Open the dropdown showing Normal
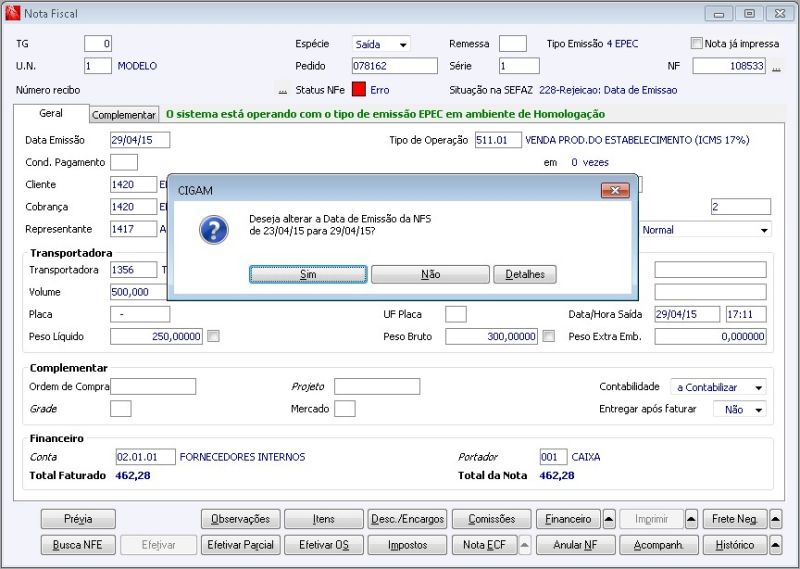The image size is (800, 569). point(706,230)
